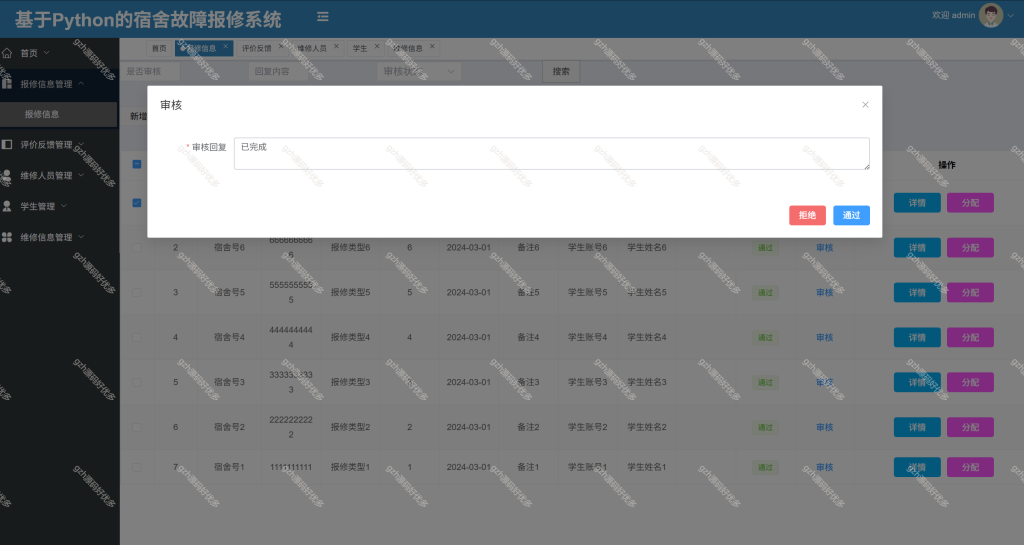Screen dimensions: 1024x545
Task: Click the 报修信息管理 sidebar icon
Action: [7, 83]
